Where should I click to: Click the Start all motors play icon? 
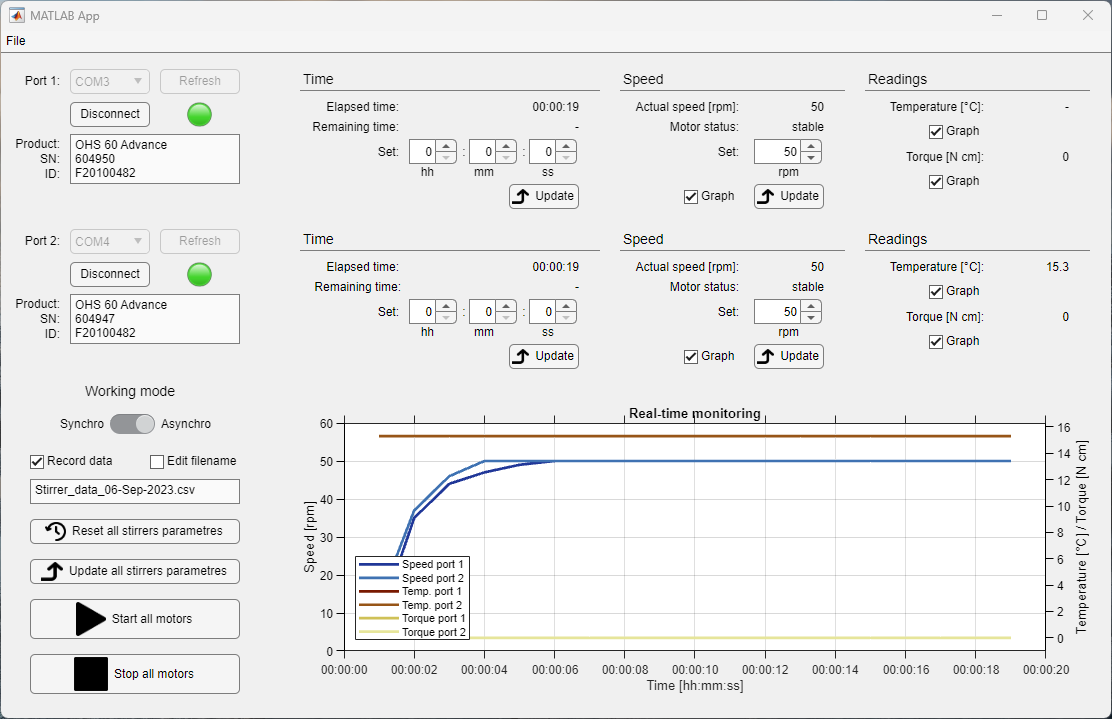tap(91, 619)
